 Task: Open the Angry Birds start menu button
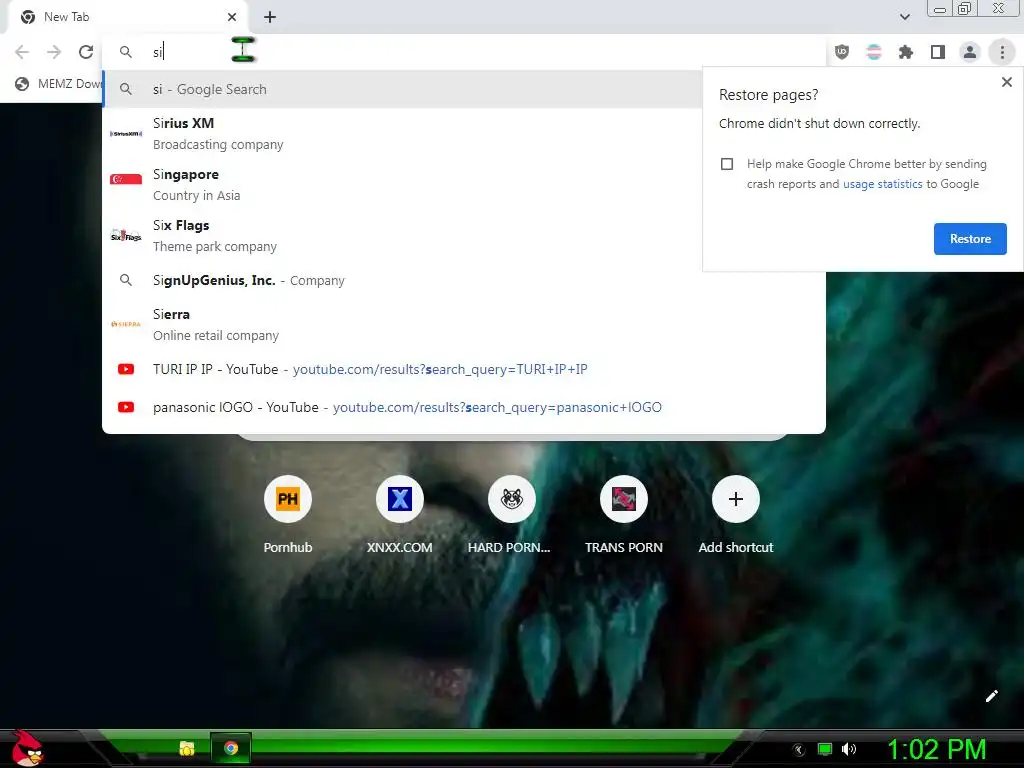pos(27,748)
